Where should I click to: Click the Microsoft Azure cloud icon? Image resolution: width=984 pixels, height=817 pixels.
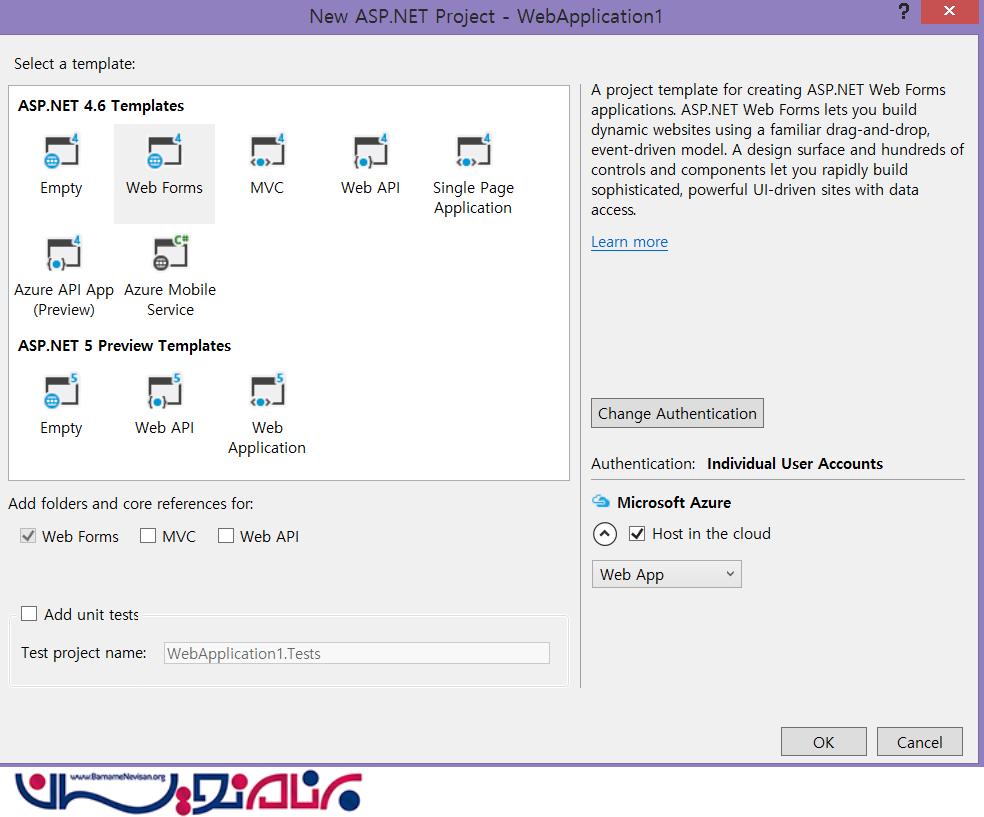coord(601,501)
